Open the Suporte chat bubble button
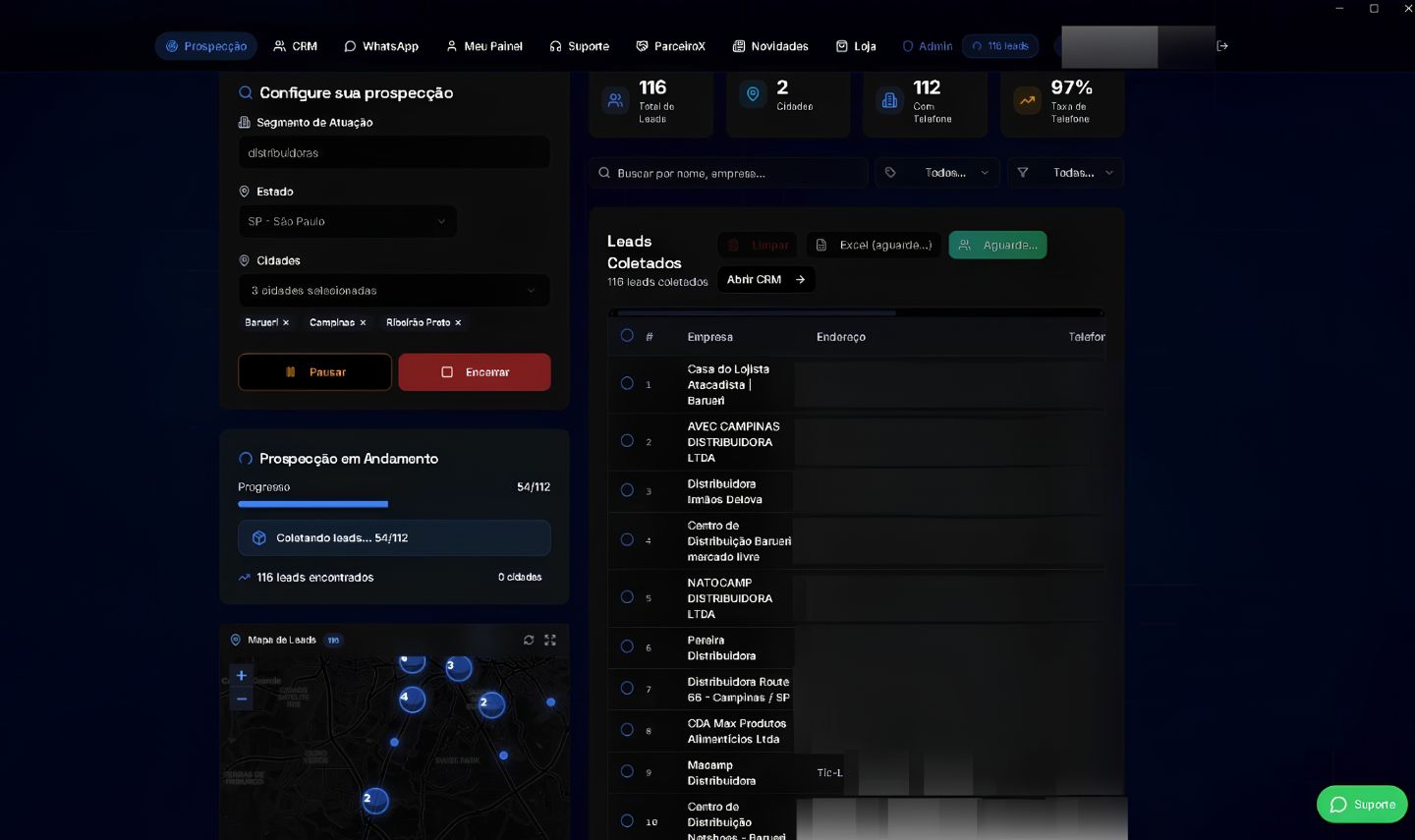 coord(1362,805)
